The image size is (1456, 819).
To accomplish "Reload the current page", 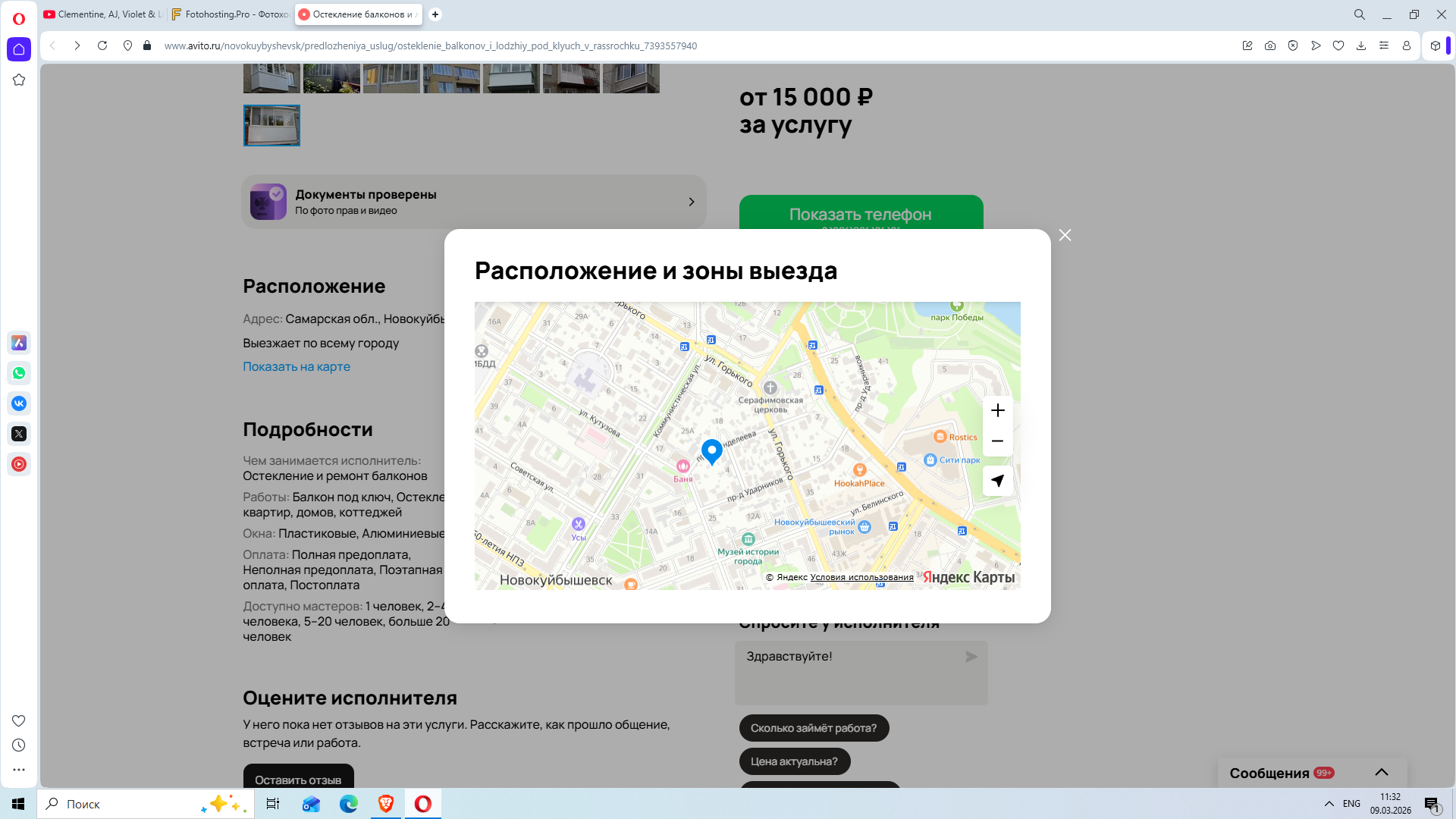I will [x=102, y=45].
